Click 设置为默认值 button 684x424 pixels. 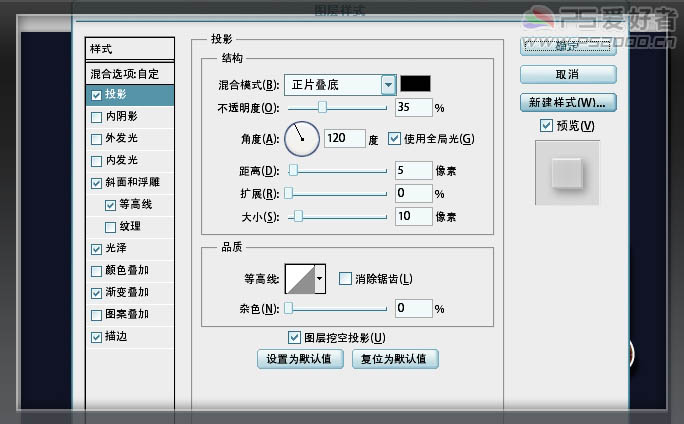click(300, 359)
